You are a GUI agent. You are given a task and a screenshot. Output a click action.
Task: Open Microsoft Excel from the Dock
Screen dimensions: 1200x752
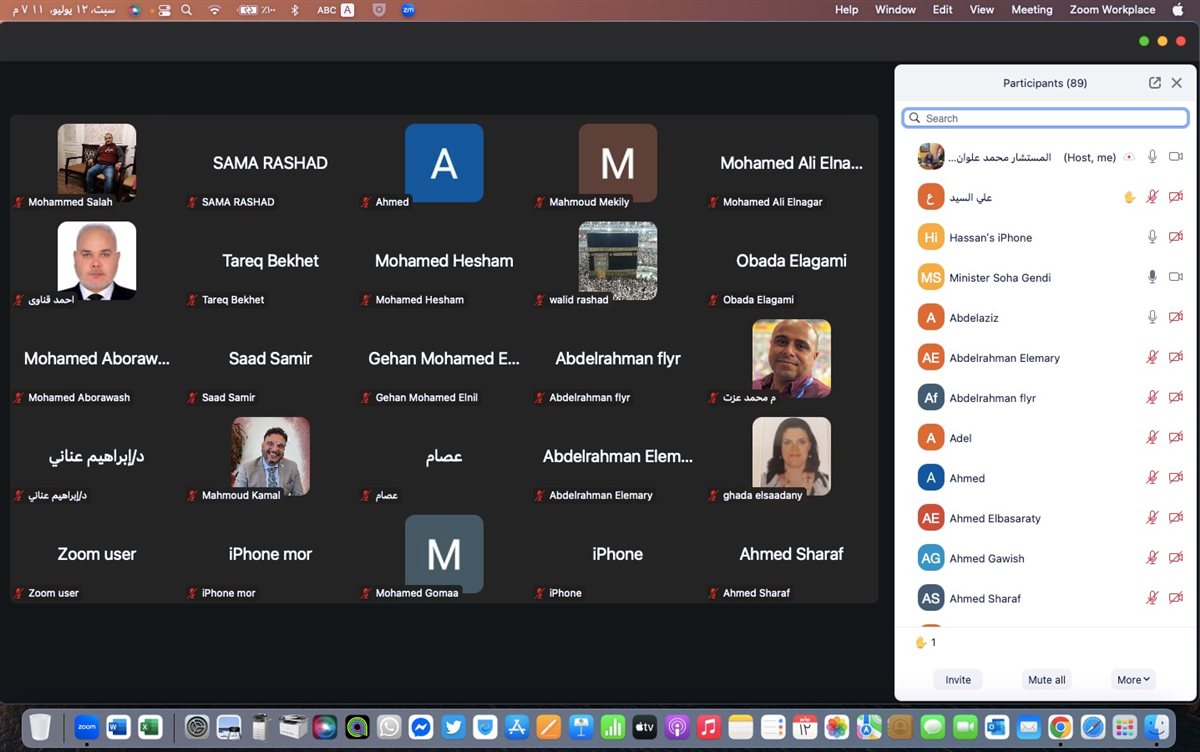pos(150,727)
